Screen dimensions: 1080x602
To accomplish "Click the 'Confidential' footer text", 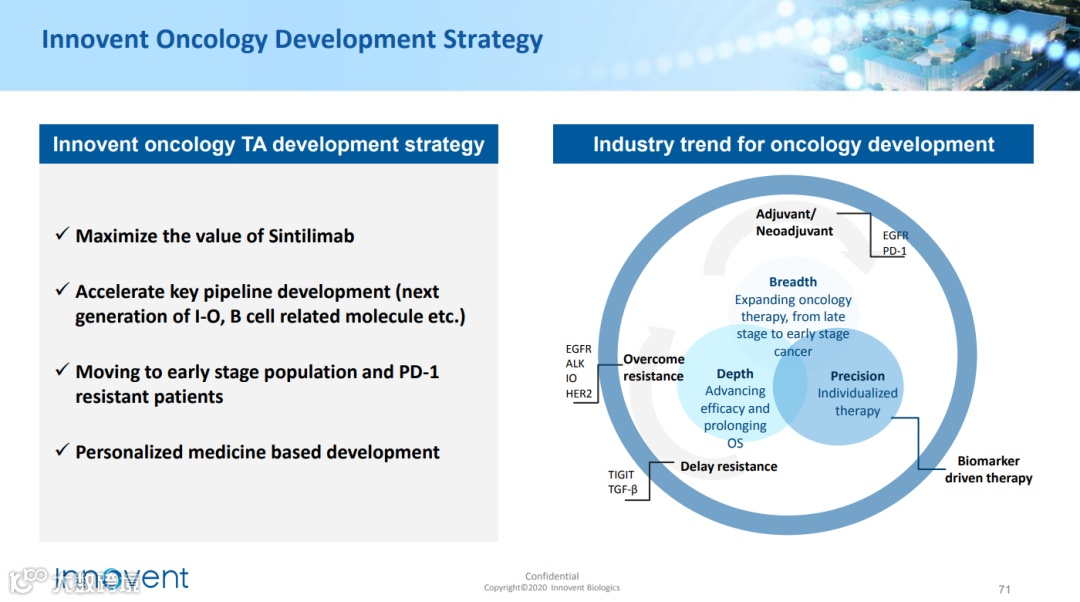I will coord(552,576).
